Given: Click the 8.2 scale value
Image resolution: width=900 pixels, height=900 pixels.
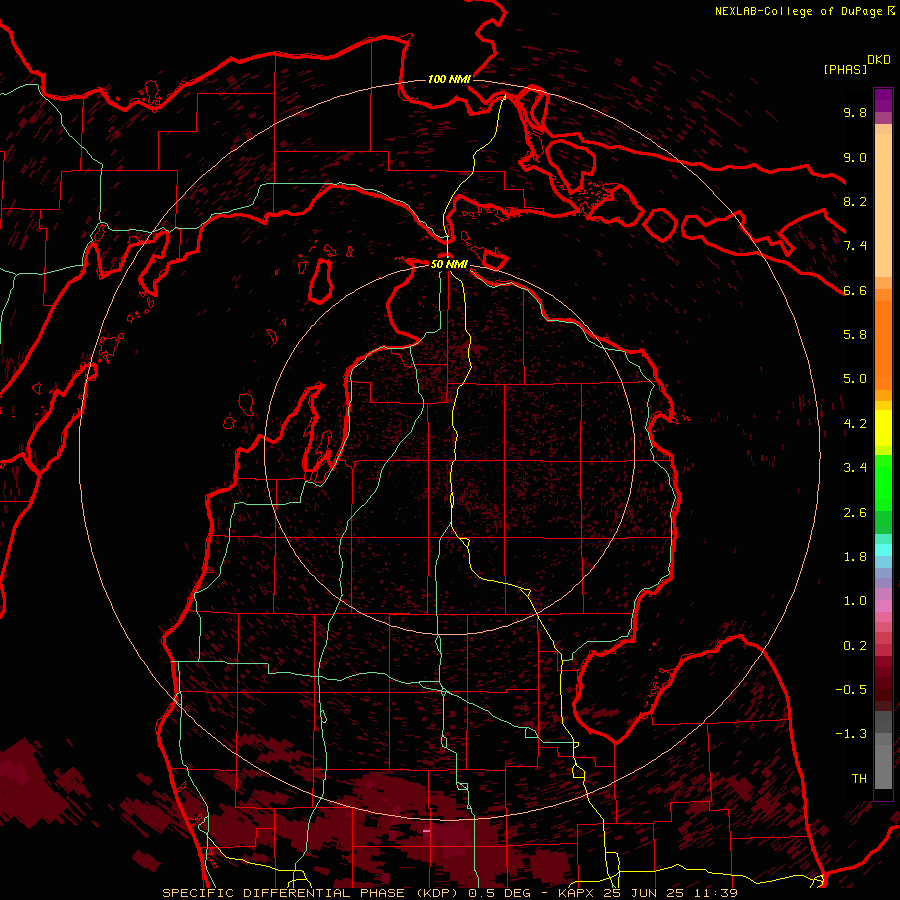Looking at the screenshot, I should click(855, 201).
